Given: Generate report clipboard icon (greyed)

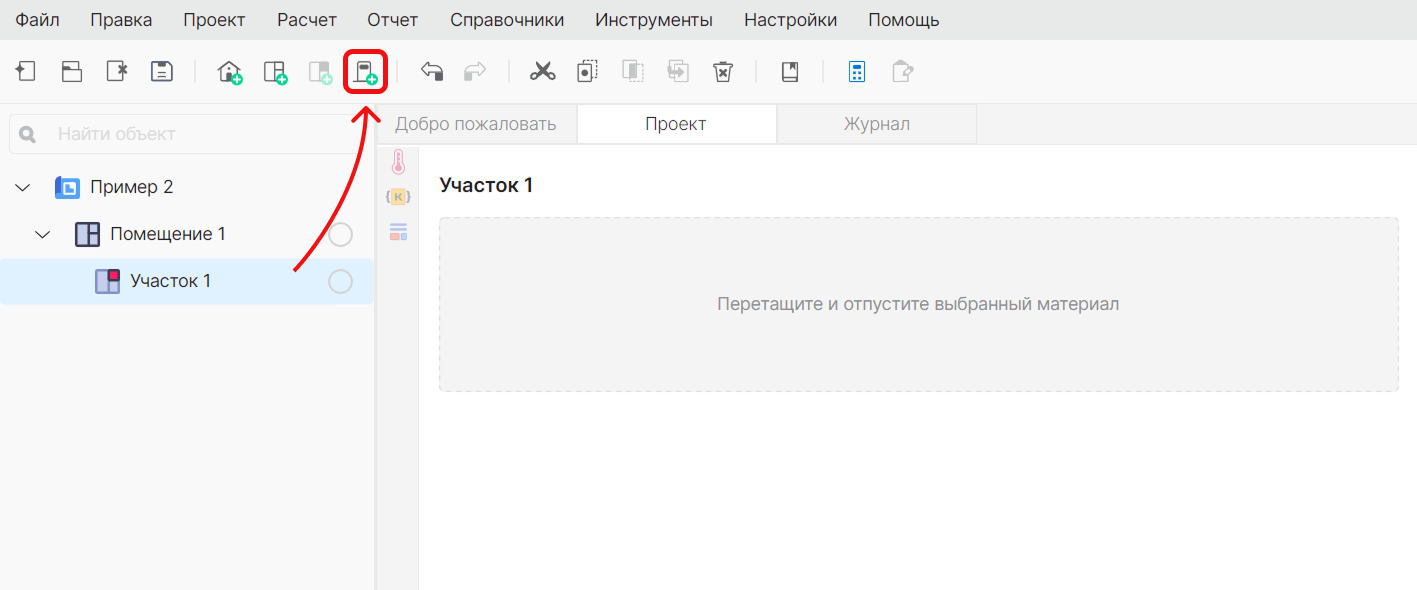Looking at the screenshot, I should pyautogui.click(x=902, y=72).
